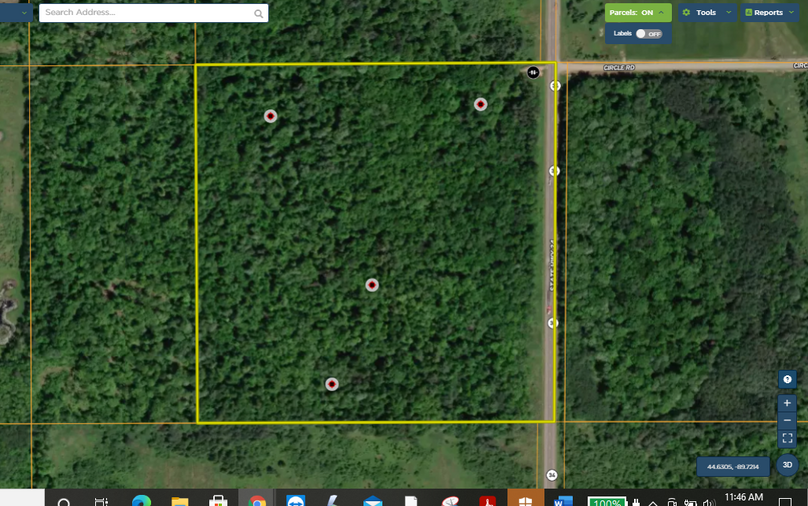The image size is (808, 506).
Task: Click the map zoom out minus button
Action: click(x=787, y=421)
